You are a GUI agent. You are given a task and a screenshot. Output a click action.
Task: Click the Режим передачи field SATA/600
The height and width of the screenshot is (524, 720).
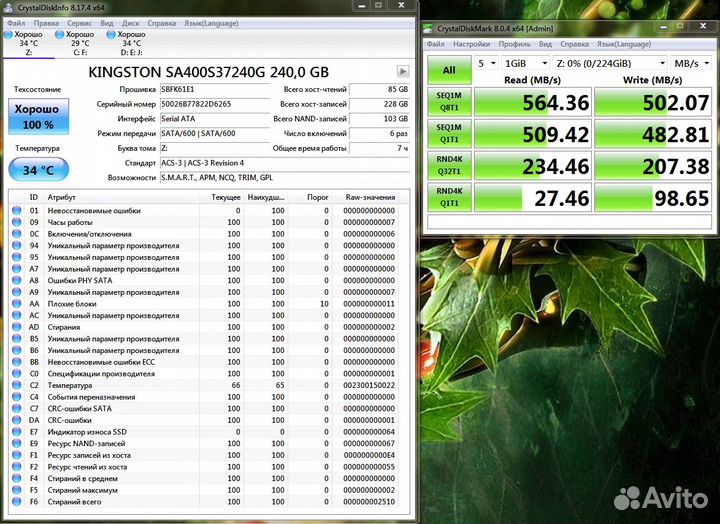click(x=214, y=134)
